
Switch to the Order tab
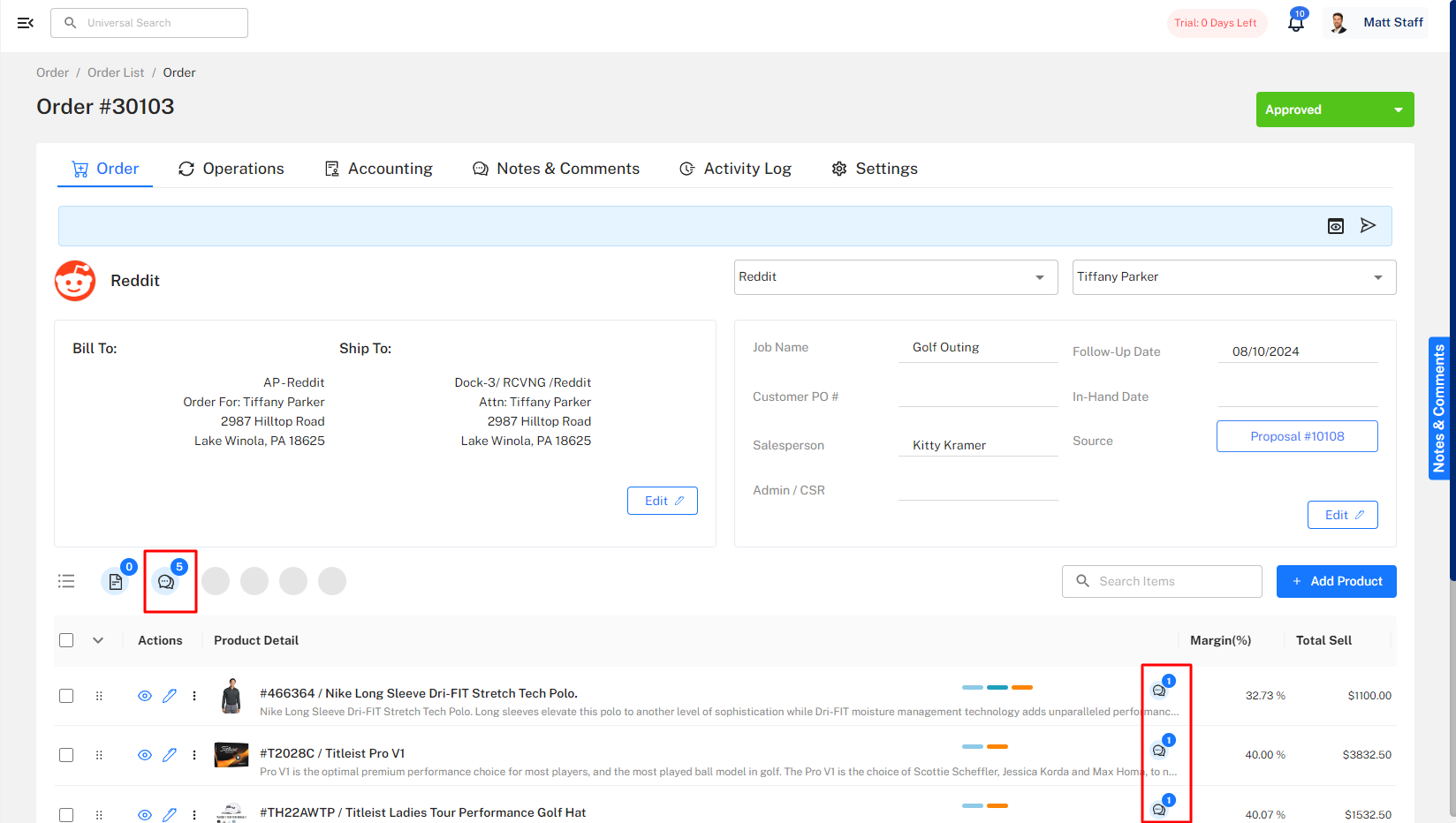(x=105, y=169)
